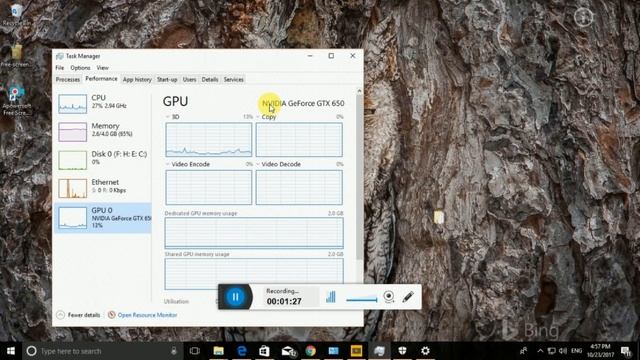Click the ENG language indicator
640x360 pixels.
click(576, 351)
